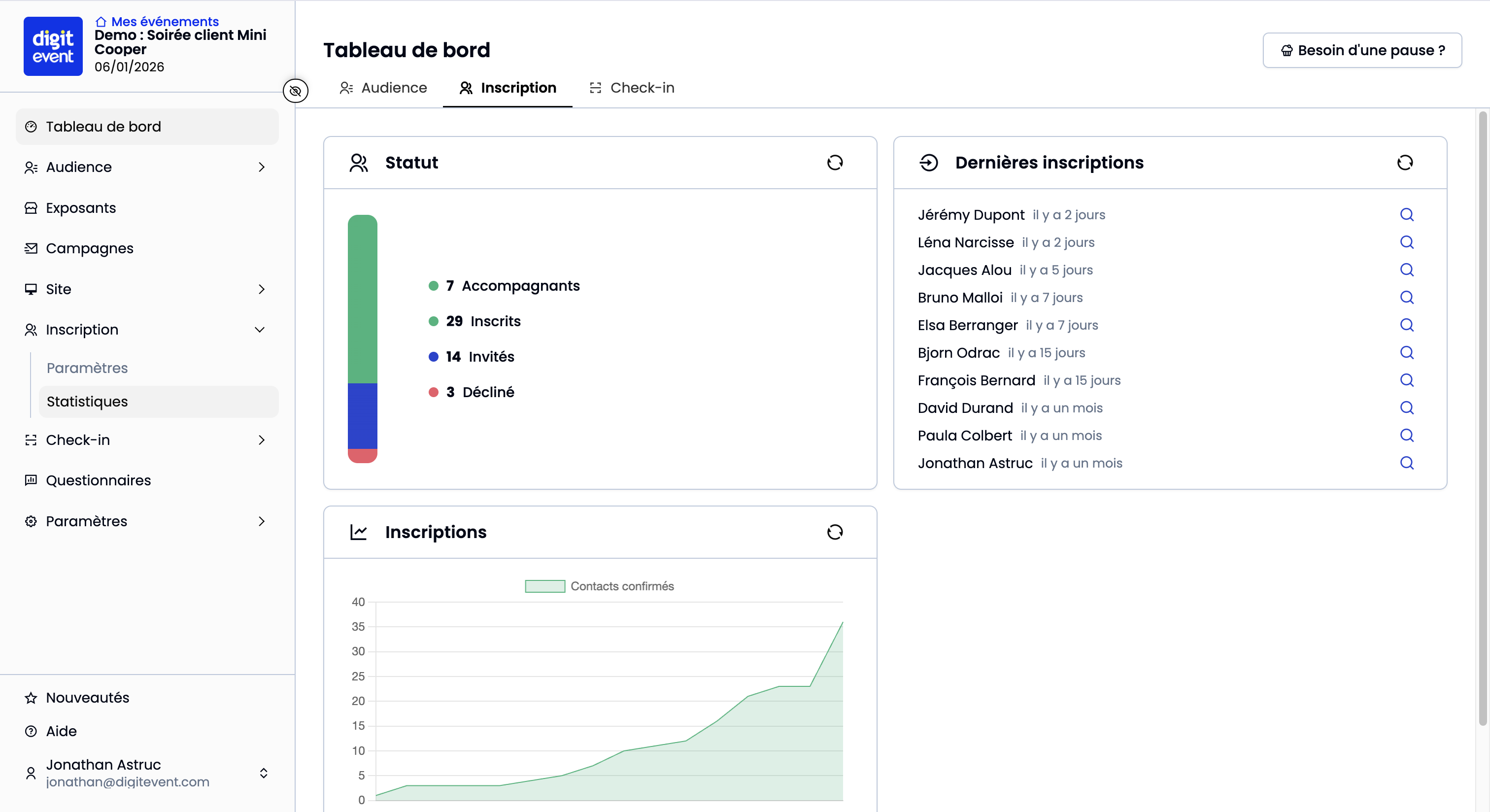Expand the Audience sidebar section
This screenshot has height=812, width=1490.
[x=262, y=167]
